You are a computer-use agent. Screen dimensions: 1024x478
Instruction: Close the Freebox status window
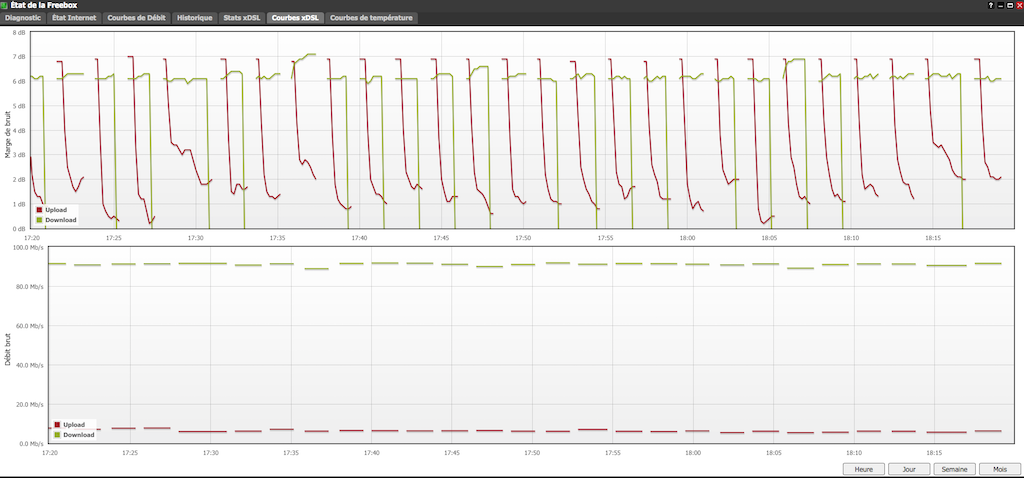click(x=1018, y=5)
